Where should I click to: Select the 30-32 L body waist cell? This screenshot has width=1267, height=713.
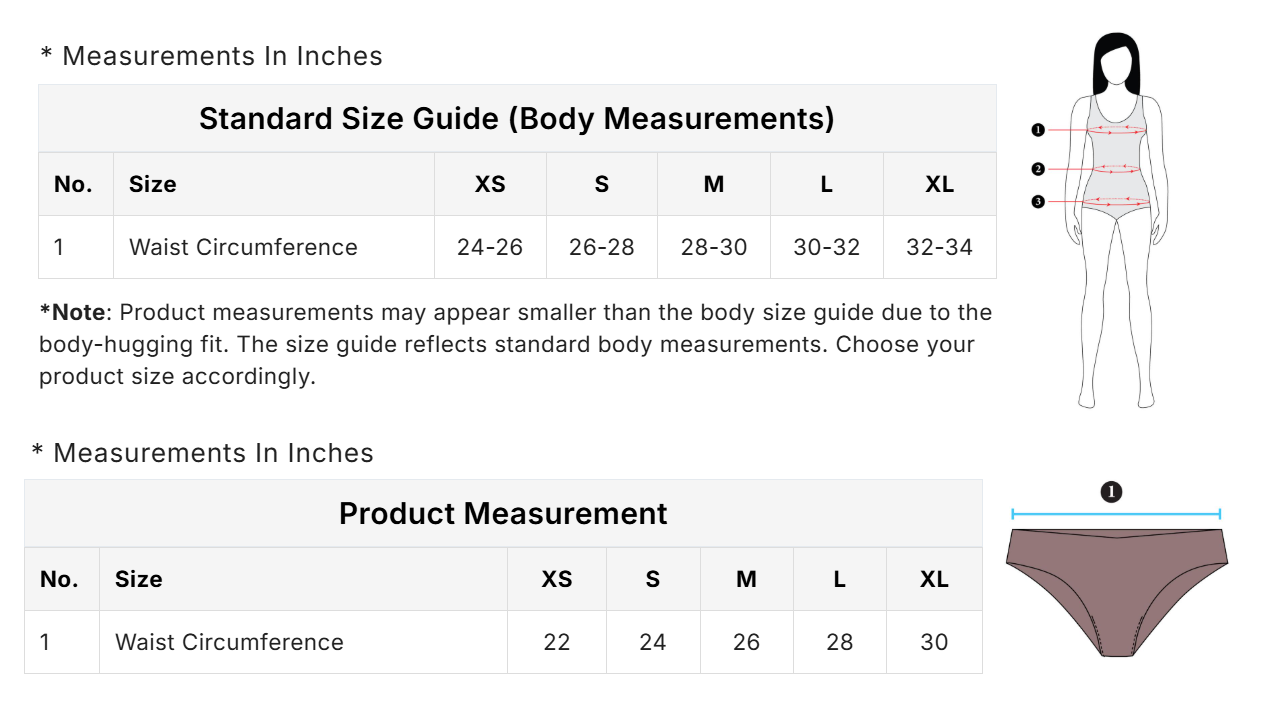[x=827, y=247]
